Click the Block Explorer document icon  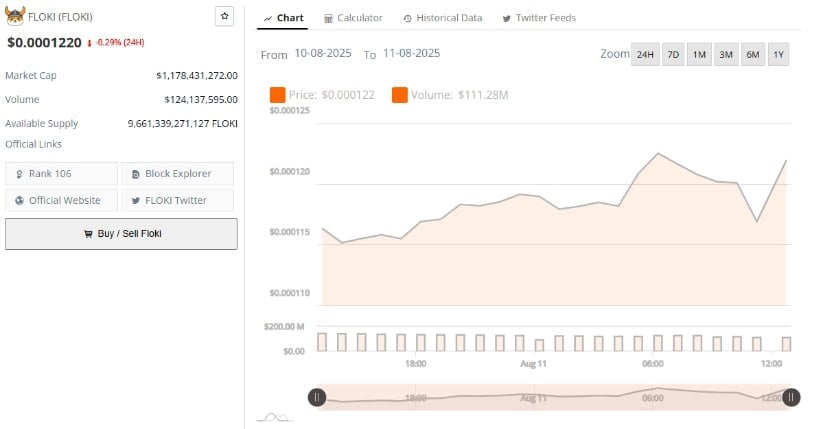[136, 174]
